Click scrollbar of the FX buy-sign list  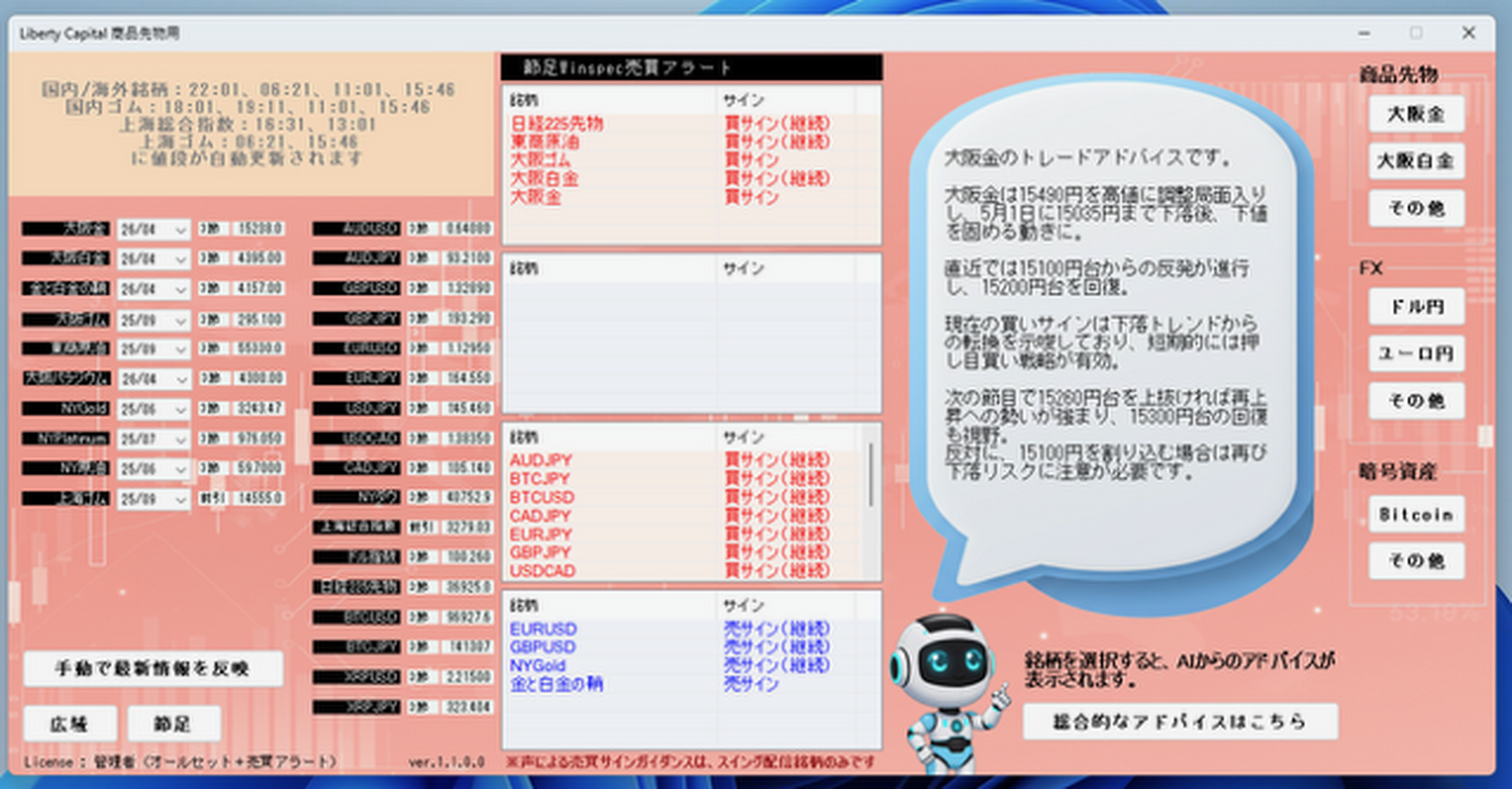tap(872, 473)
